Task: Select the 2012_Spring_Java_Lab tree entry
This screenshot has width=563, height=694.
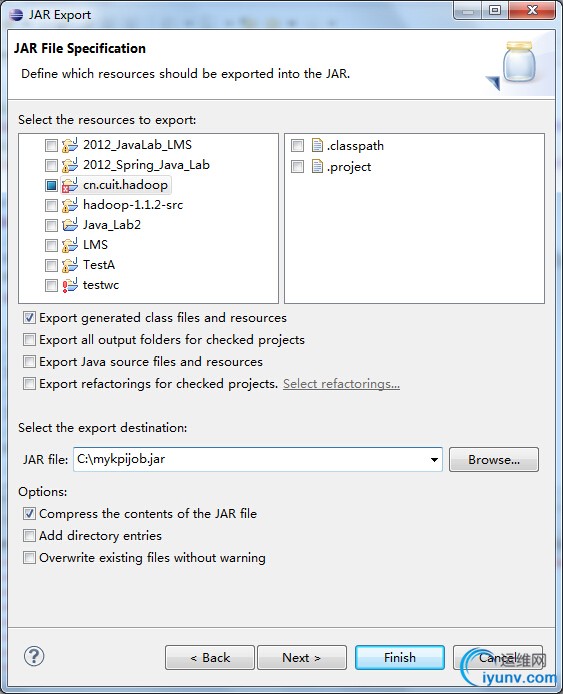Action: 146,165
